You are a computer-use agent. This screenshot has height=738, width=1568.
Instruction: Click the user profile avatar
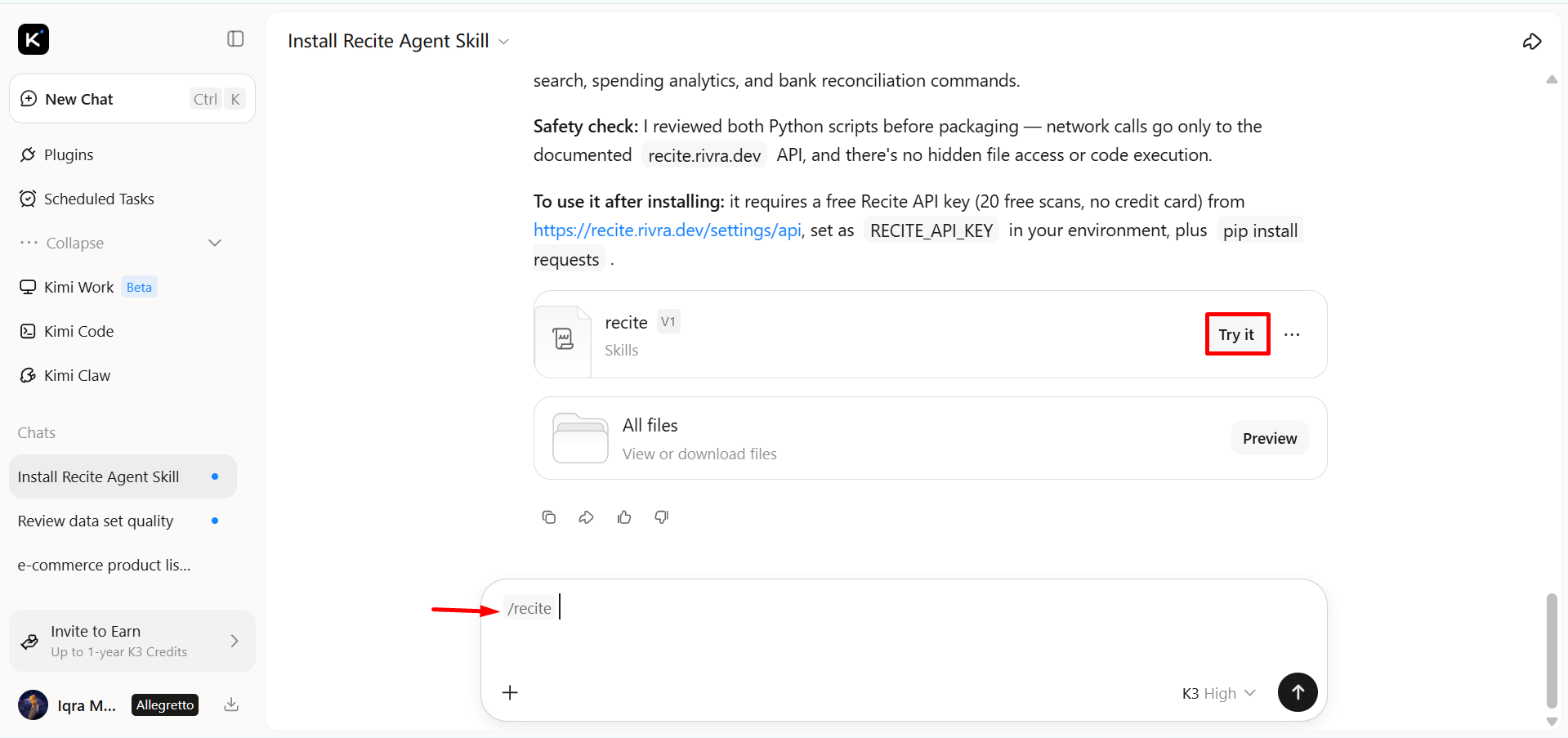click(x=34, y=704)
